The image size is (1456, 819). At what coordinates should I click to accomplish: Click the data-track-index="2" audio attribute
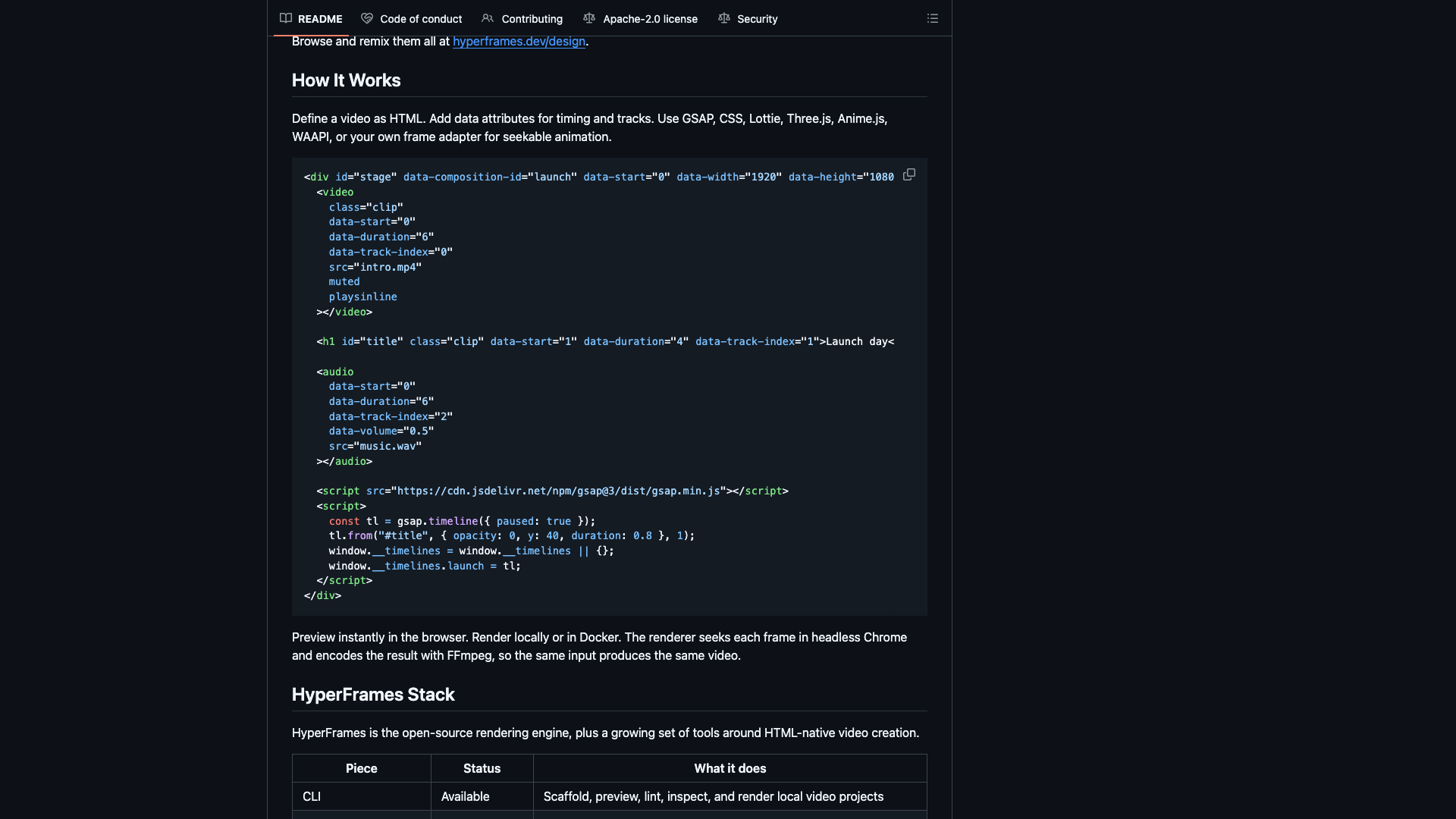point(391,416)
